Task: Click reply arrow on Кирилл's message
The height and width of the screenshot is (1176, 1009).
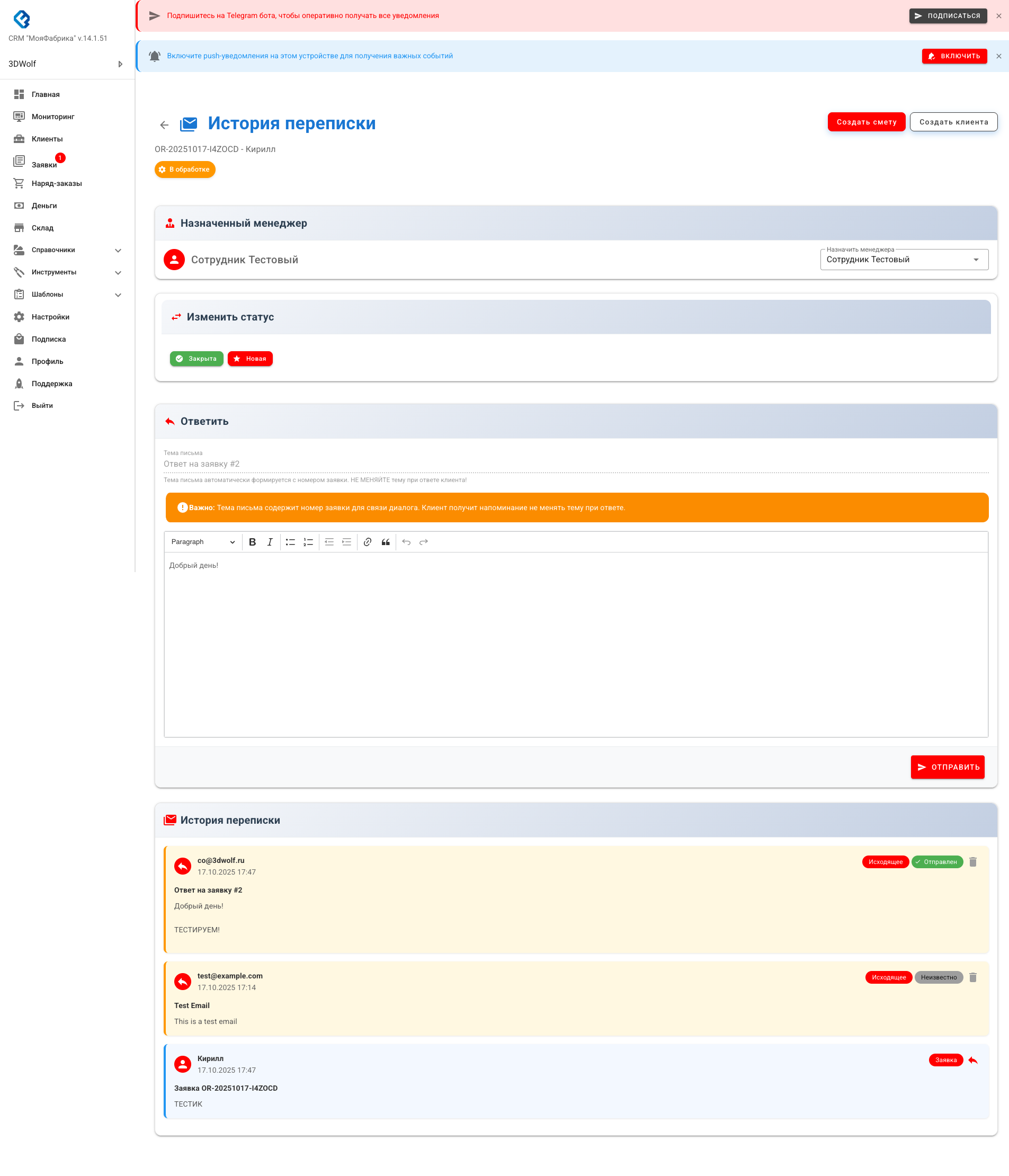Action: coord(972,1059)
